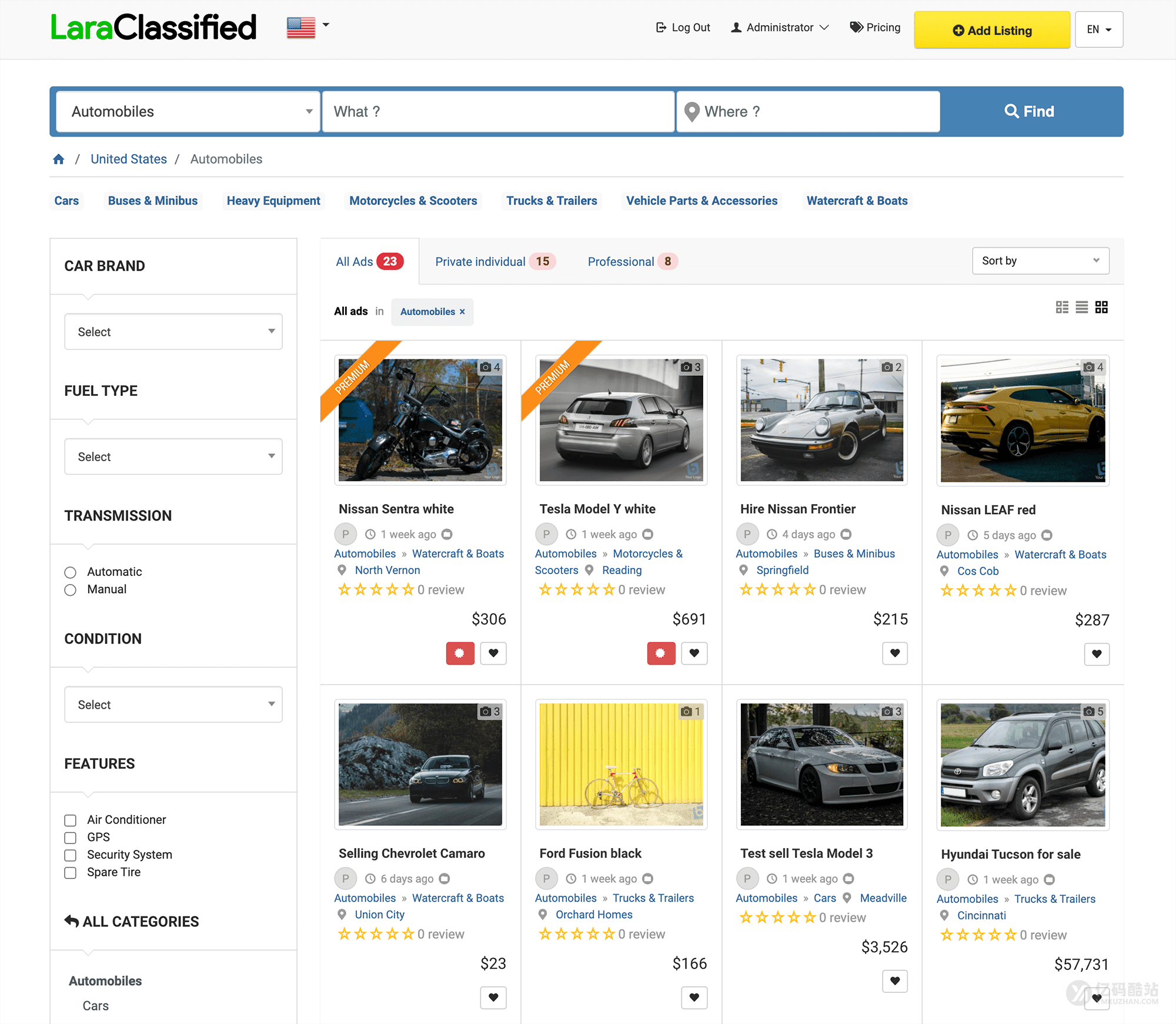Remove the Automobiles filter tag

tap(462, 312)
